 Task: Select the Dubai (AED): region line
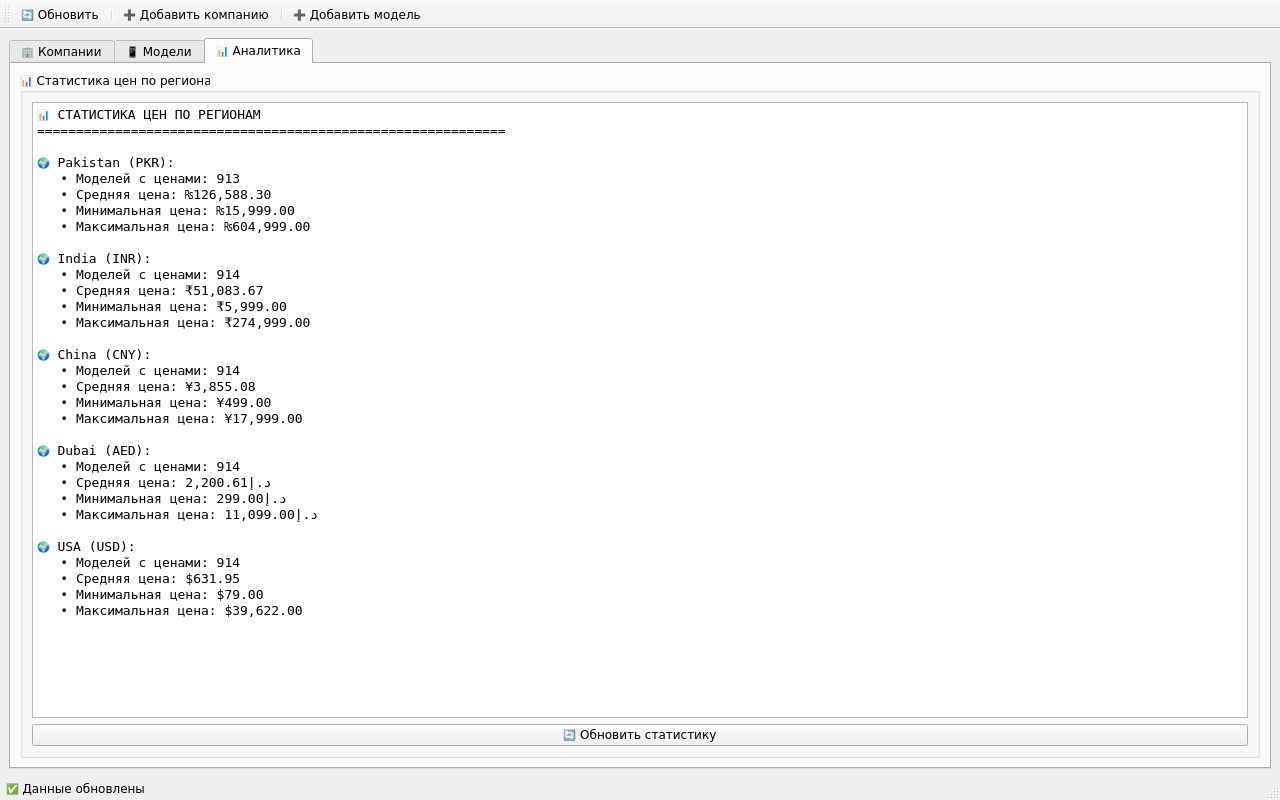[104, 451]
